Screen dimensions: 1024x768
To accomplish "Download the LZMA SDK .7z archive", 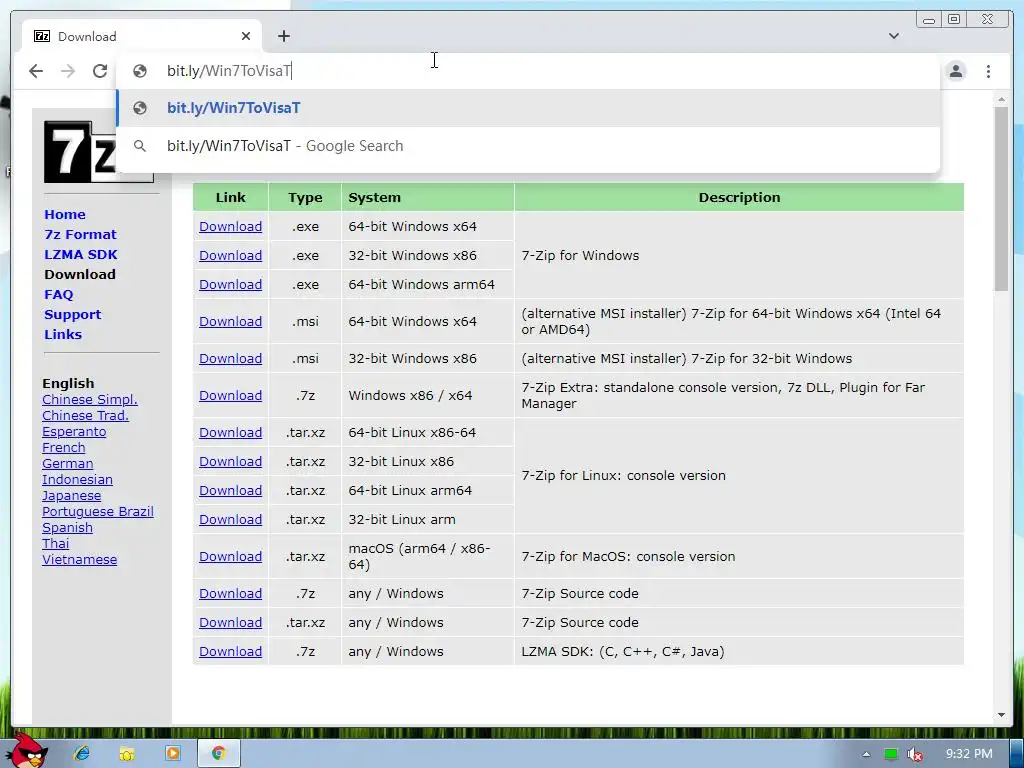I will (231, 651).
